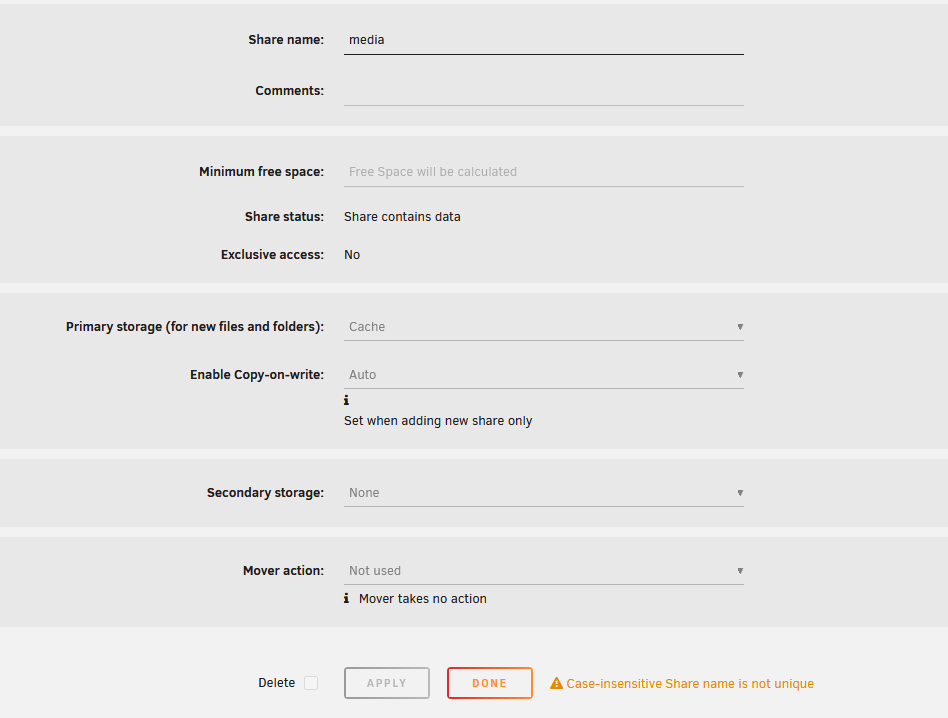Click the Secondary storage label

[x=265, y=493]
